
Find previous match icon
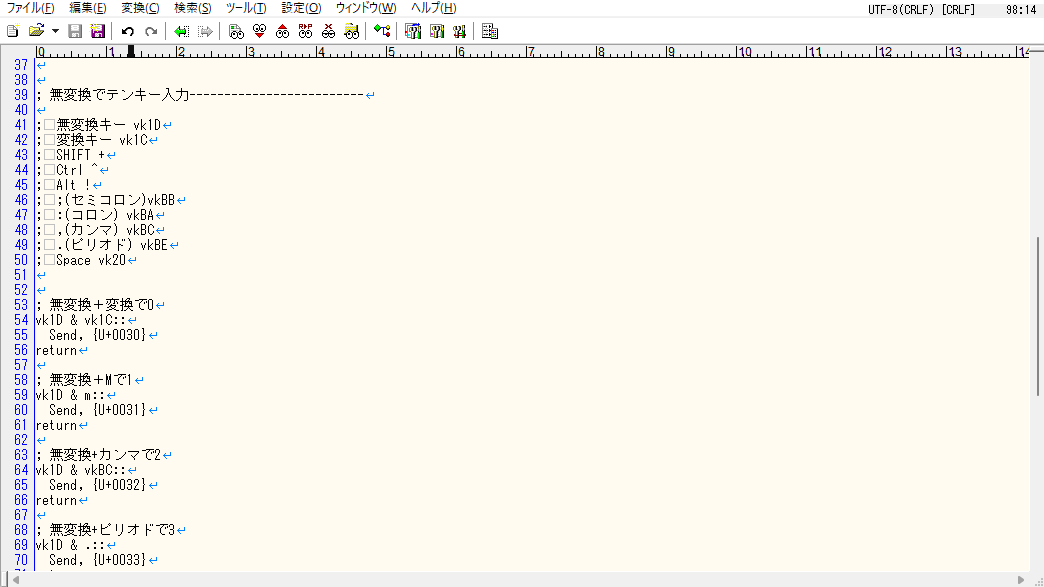click(282, 31)
